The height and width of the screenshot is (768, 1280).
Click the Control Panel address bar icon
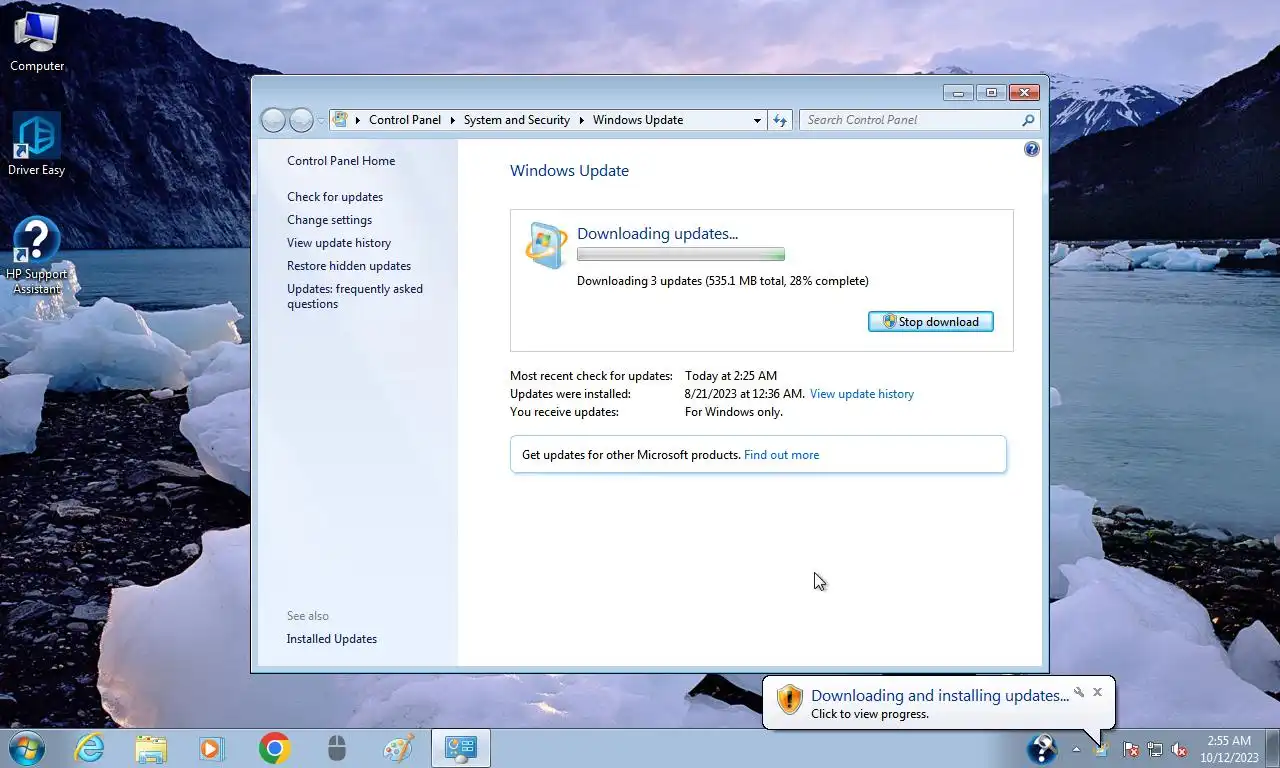(x=340, y=120)
